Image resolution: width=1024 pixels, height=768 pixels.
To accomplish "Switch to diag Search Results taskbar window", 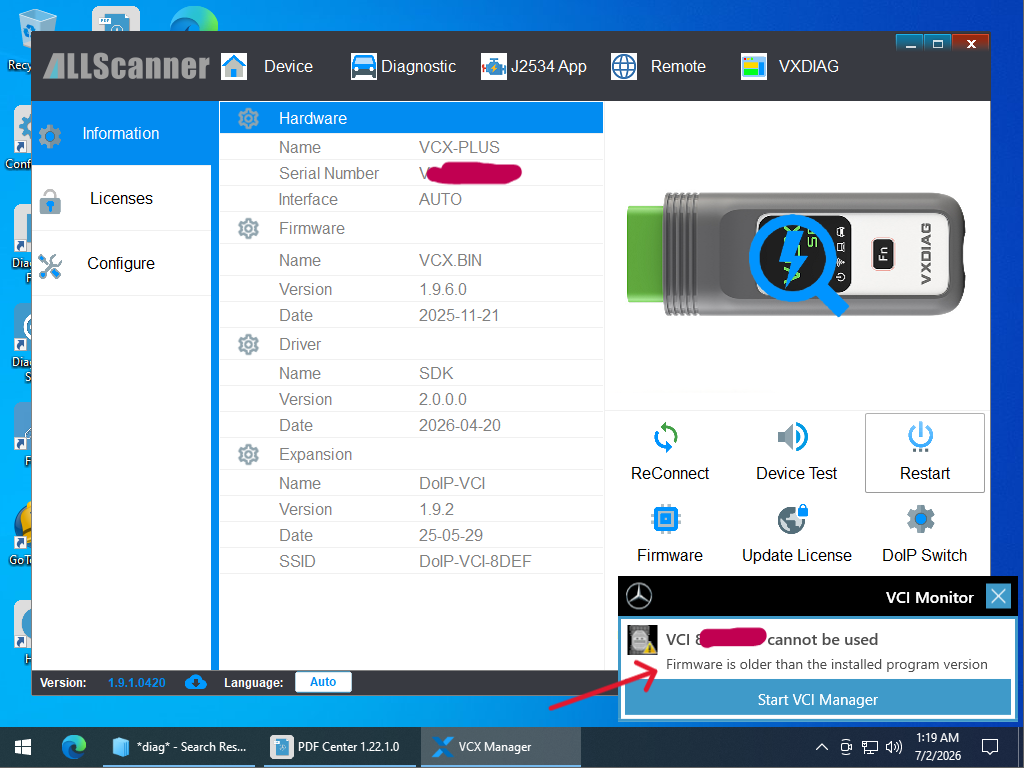I will pos(180,747).
